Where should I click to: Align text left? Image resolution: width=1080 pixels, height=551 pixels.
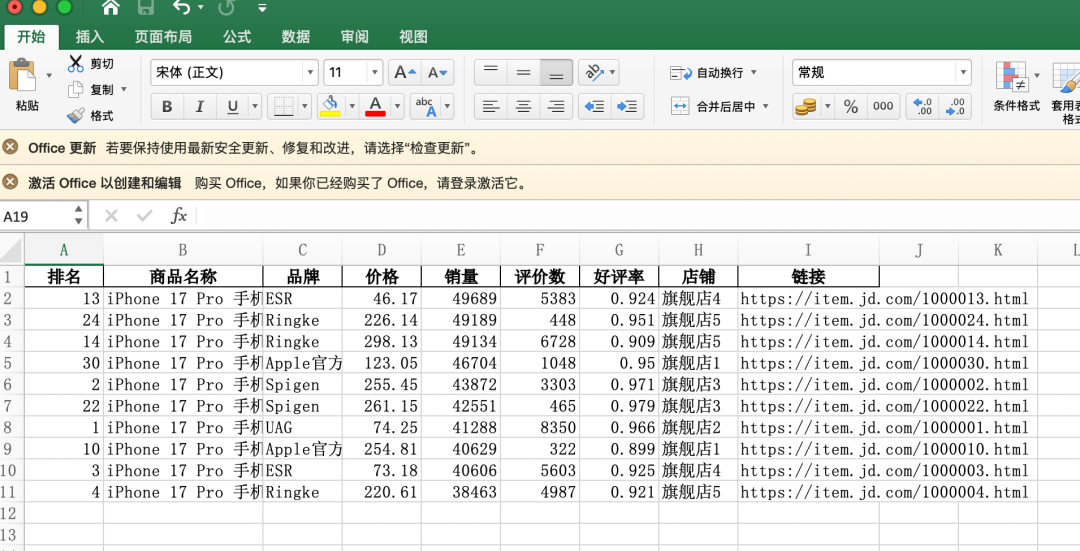[490, 106]
